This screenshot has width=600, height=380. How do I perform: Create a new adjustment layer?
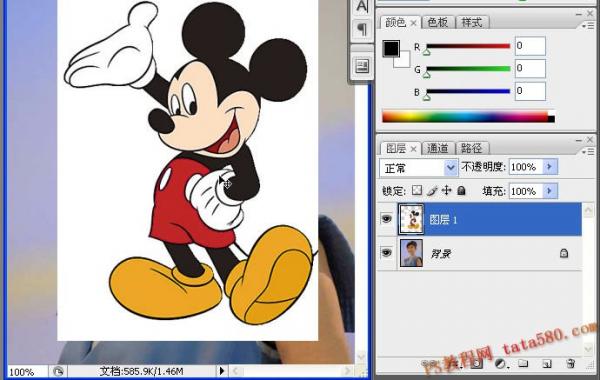[x=500, y=364]
